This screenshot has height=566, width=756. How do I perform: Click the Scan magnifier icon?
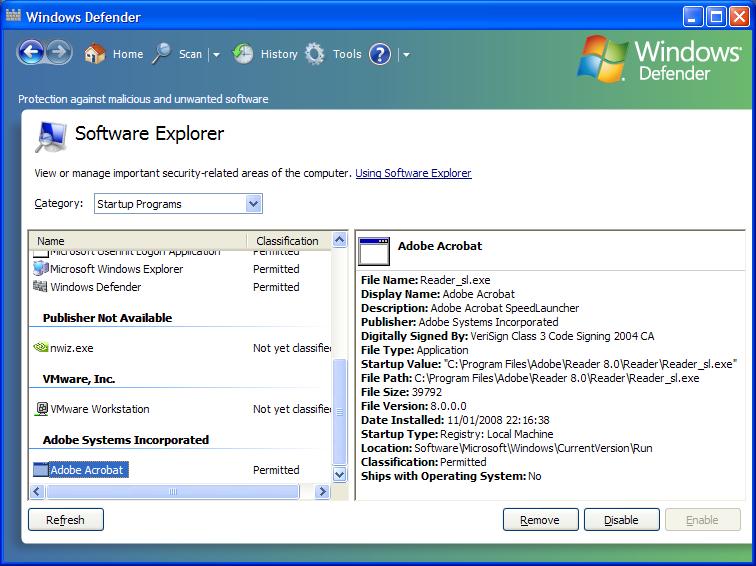coord(162,54)
